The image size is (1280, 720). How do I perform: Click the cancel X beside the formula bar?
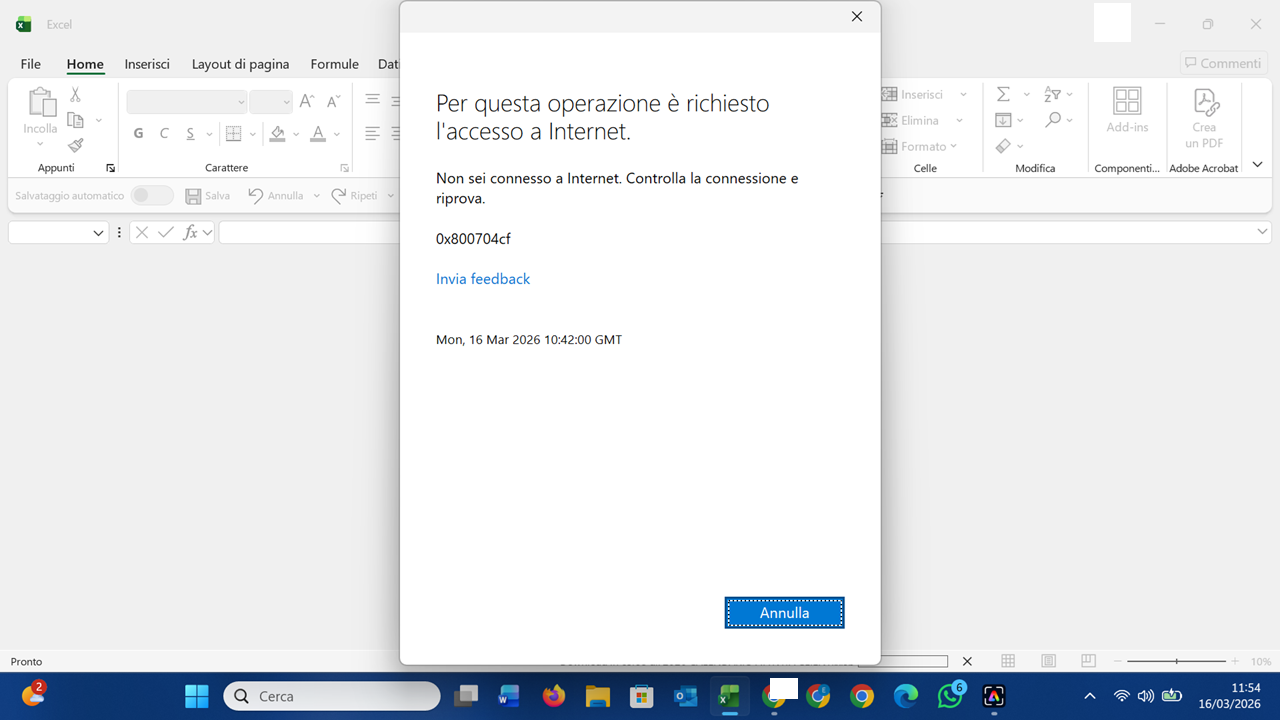(x=141, y=232)
